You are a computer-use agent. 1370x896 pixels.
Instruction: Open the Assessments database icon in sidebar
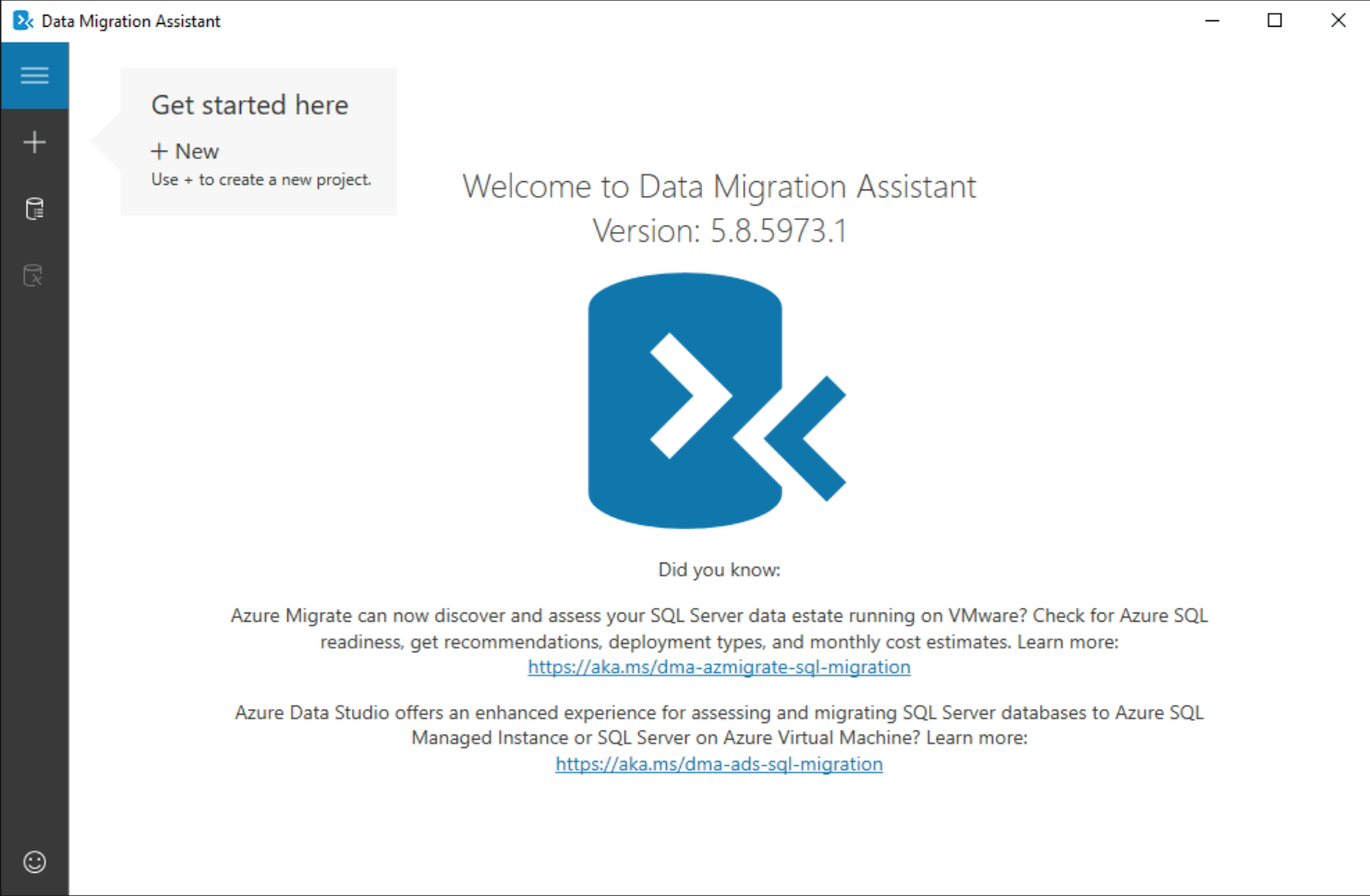(x=34, y=209)
